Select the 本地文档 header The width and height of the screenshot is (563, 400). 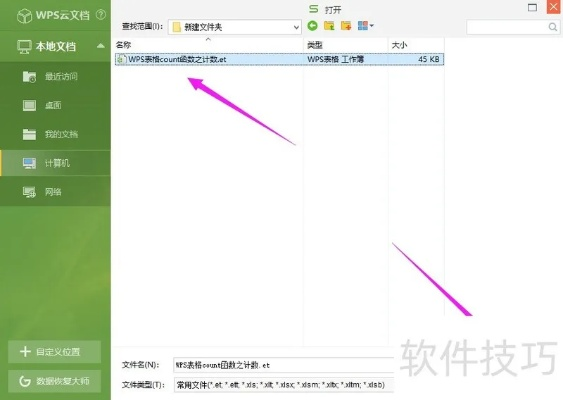click(x=55, y=46)
